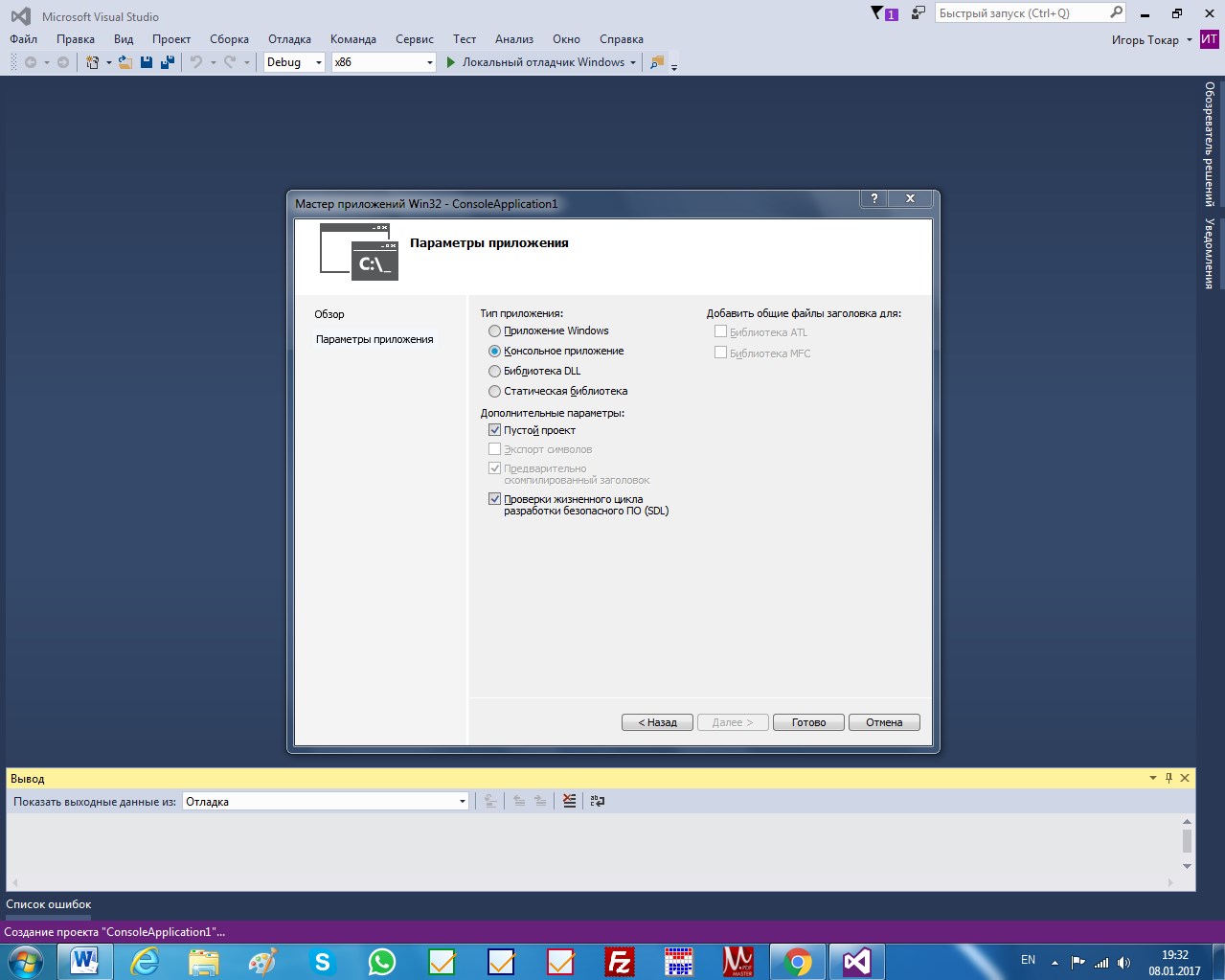Expand the debugger target dropdown arrow
The width and height of the screenshot is (1225, 980).
pyautogui.click(x=633, y=62)
